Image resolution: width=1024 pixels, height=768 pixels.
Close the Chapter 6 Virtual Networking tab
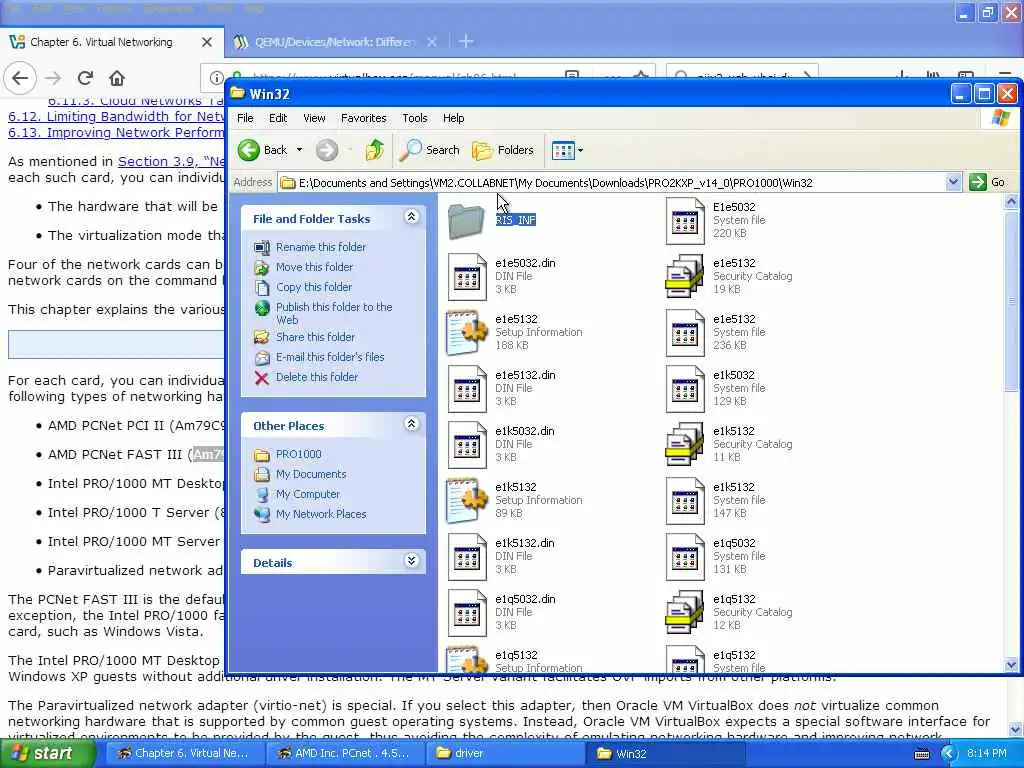(x=206, y=42)
